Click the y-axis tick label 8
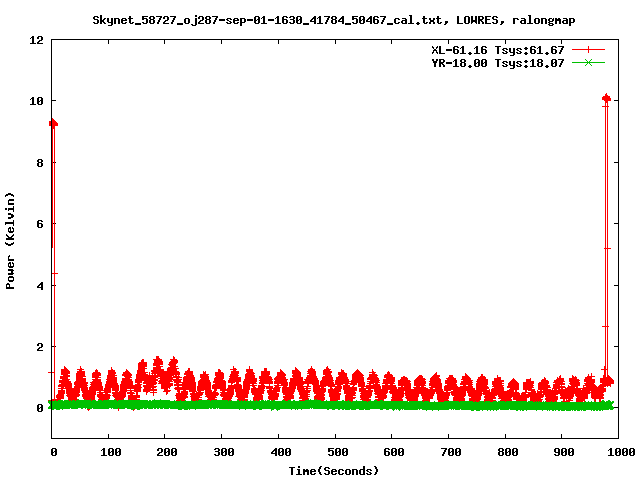 pyautogui.click(x=40, y=163)
